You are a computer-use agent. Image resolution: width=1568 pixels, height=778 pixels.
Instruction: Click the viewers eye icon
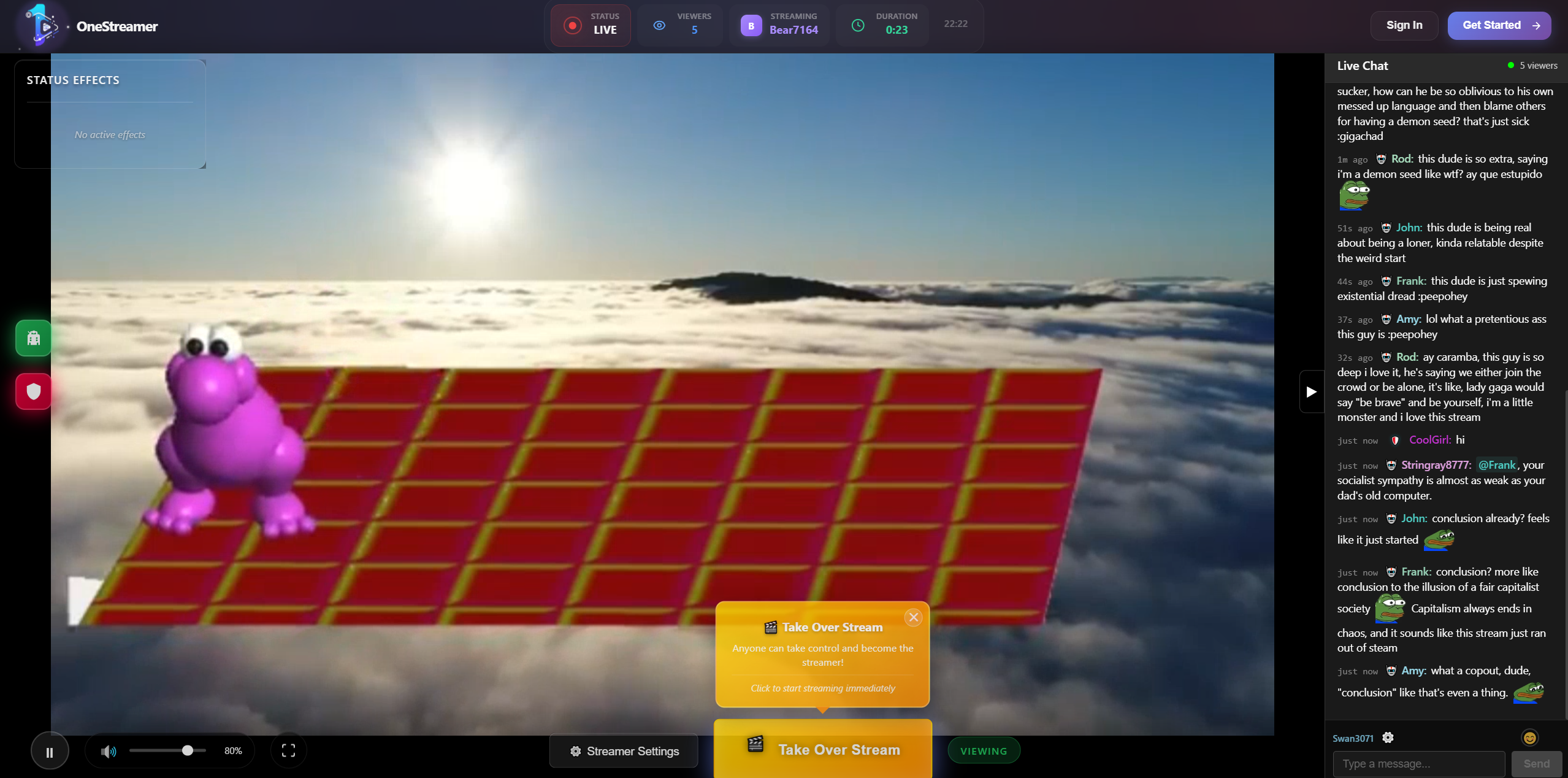click(x=659, y=25)
